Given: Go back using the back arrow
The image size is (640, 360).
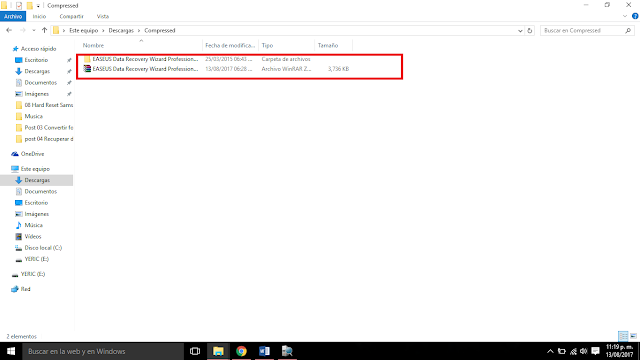Looking at the screenshot, I should [x=9, y=30].
